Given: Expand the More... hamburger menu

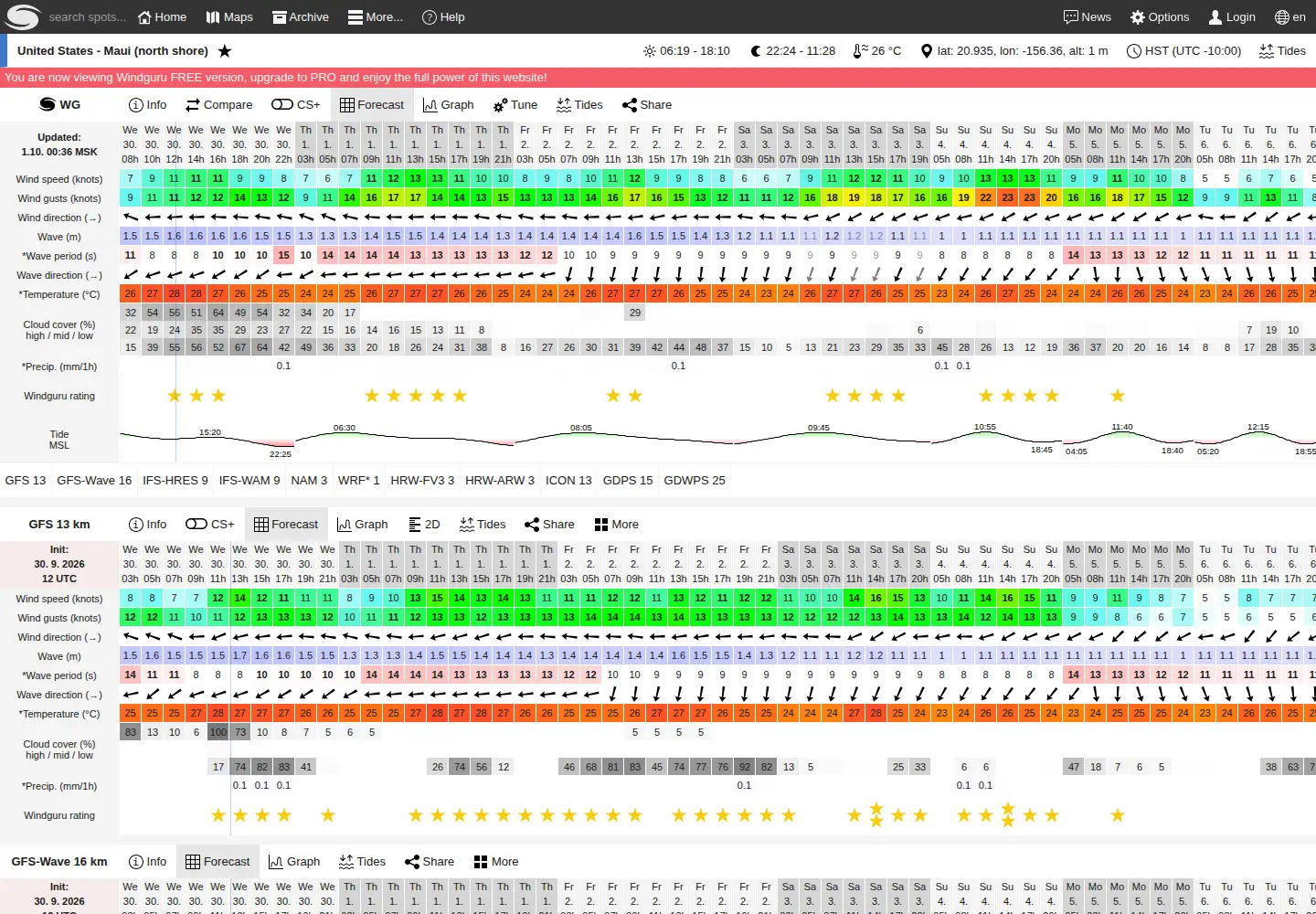Looking at the screenshot, I should point(376,16).
